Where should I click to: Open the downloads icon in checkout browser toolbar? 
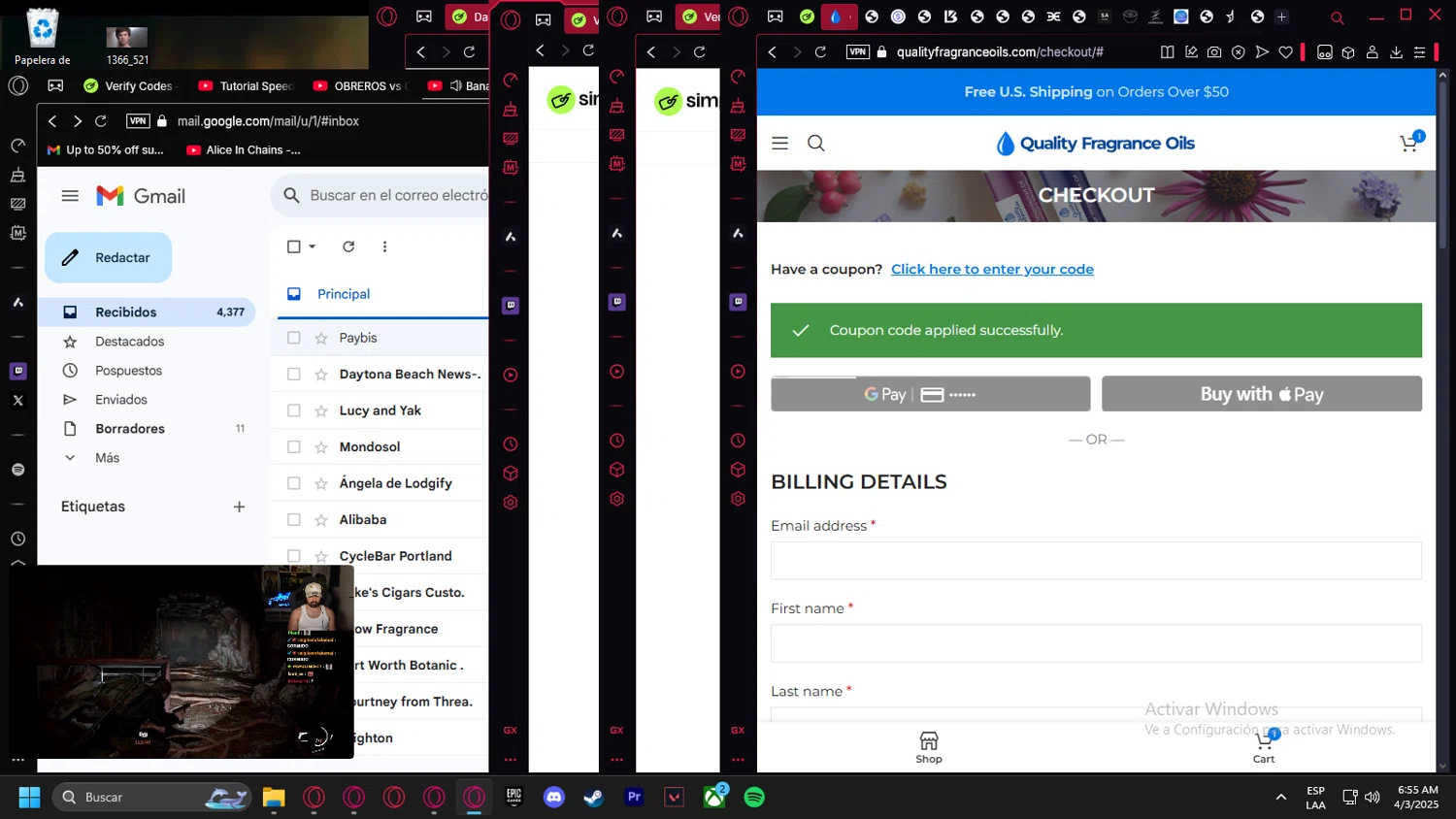click(1396, 52)
